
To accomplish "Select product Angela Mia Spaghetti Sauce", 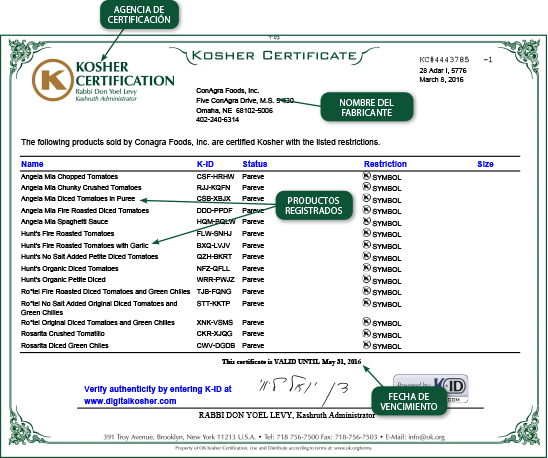I will pyautogui.click(x=64, y=222).
